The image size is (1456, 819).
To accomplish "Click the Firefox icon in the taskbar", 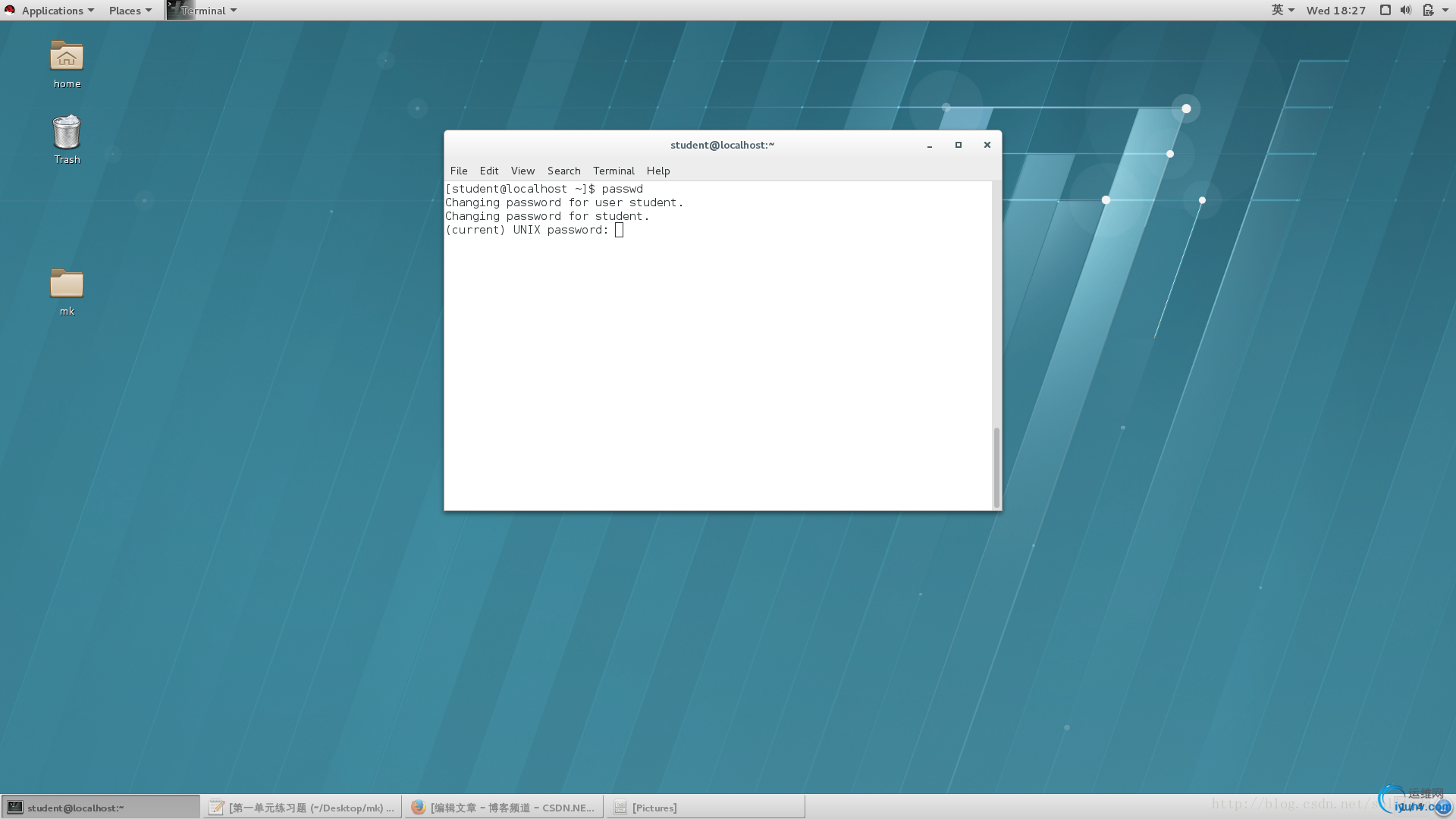I will [x=418, y=808].
